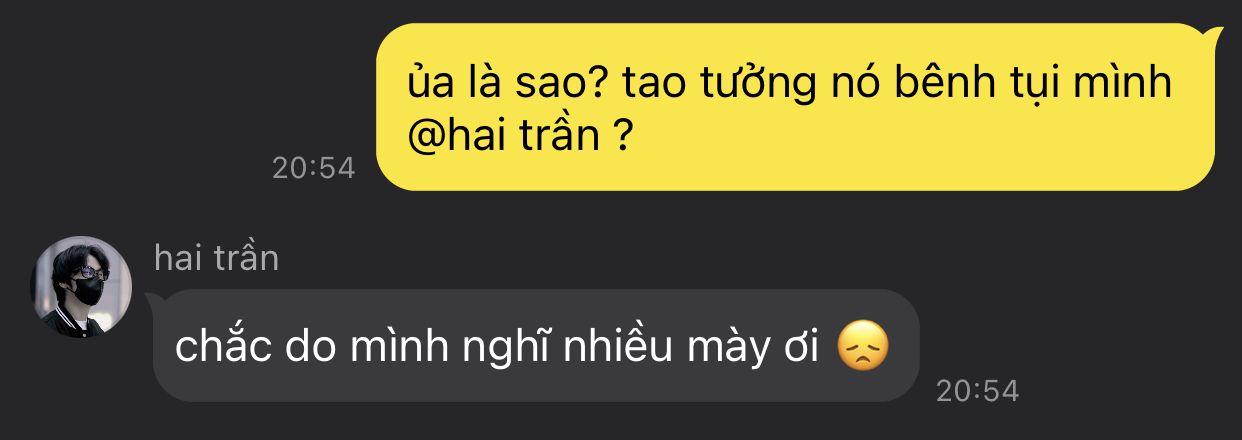Open hai trần's profile picture avatar

81,286
